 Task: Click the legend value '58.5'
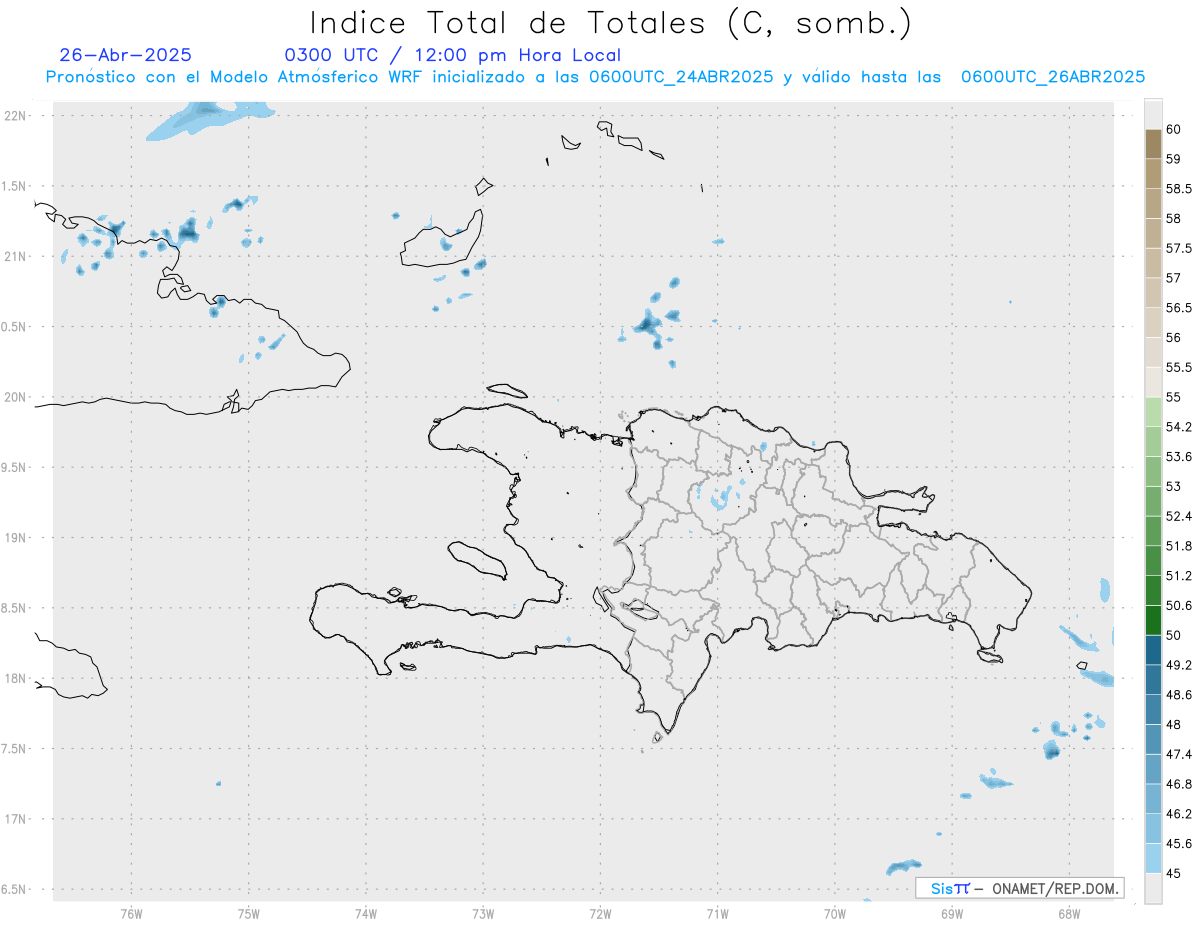click(1178, 189)
